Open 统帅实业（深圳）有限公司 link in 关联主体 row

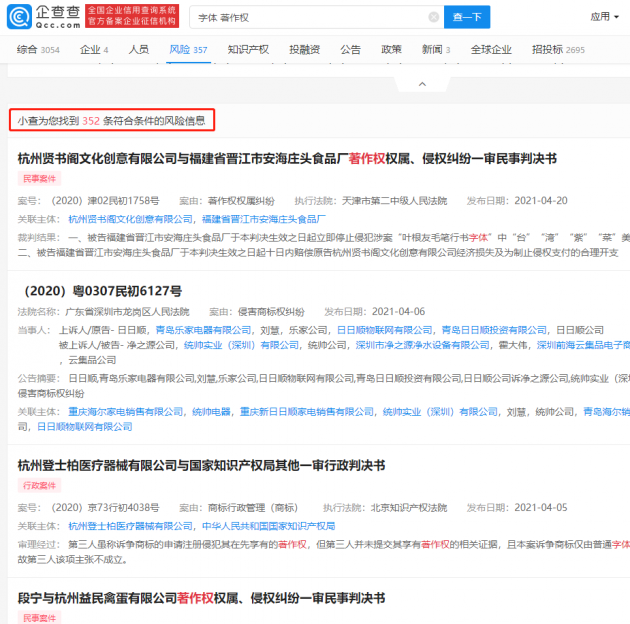(x=440, y=412)
